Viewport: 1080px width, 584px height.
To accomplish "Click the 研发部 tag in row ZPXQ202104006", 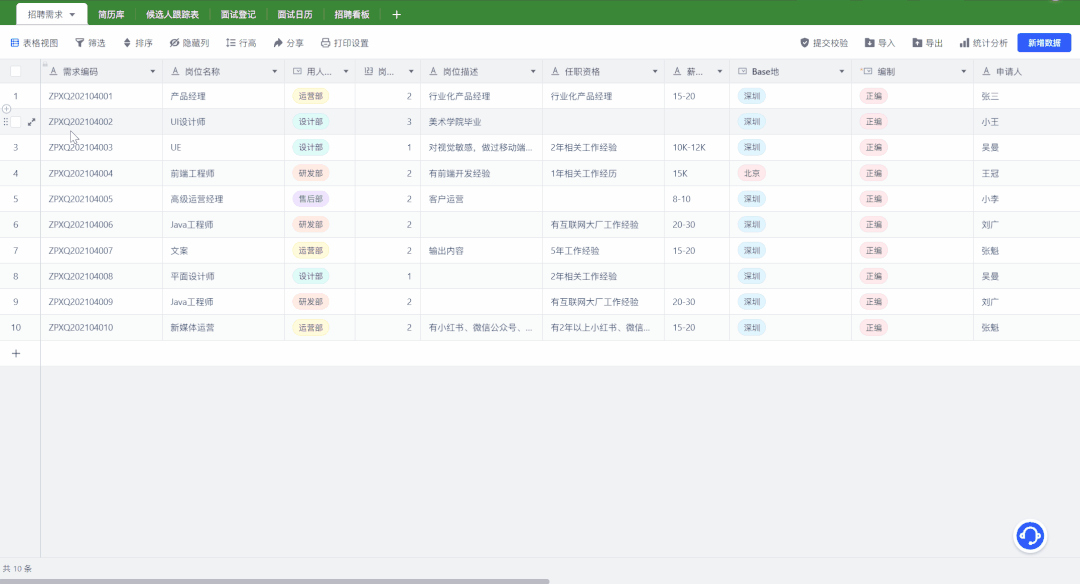I will (x=311, y=225).
